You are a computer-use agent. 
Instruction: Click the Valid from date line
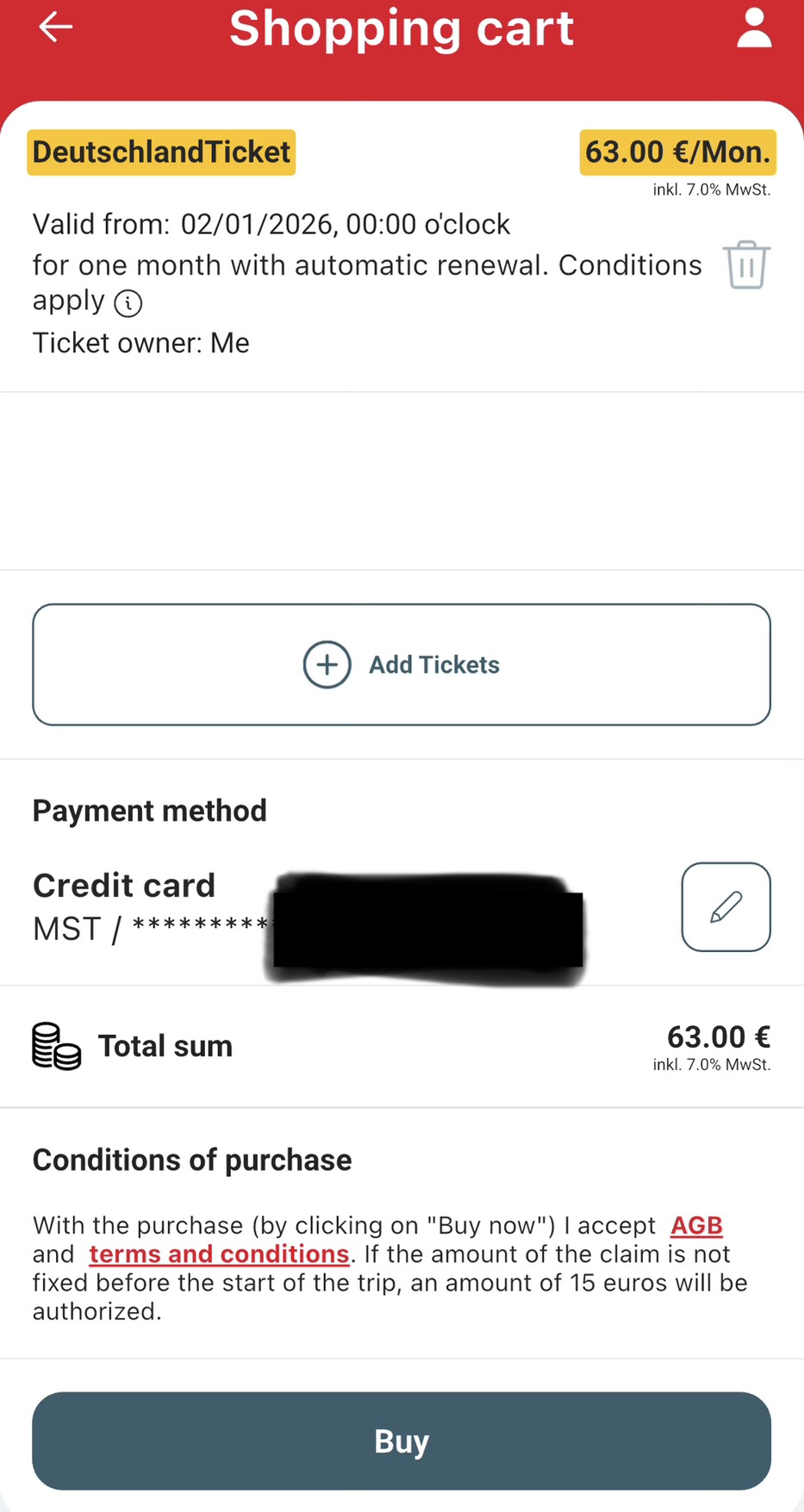coord(271,224)
